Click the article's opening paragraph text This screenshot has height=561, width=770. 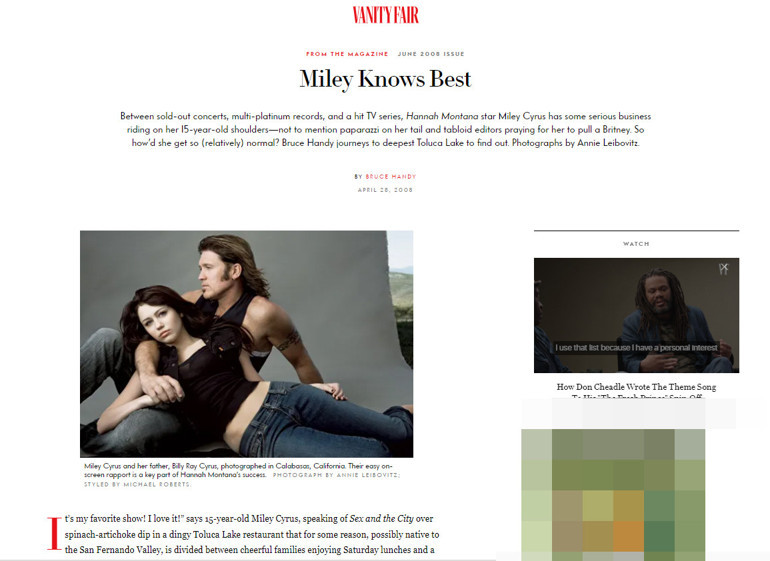coord(251,534)
